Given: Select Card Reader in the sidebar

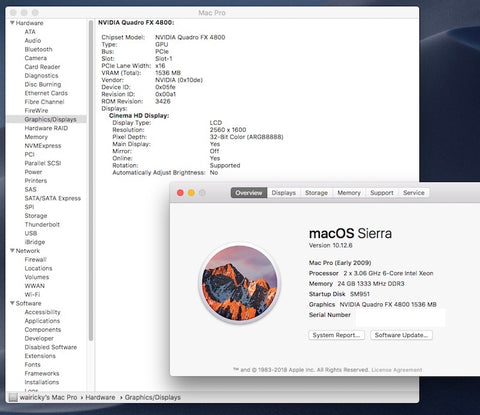Looking at the screenshot, I should (42, 67).
